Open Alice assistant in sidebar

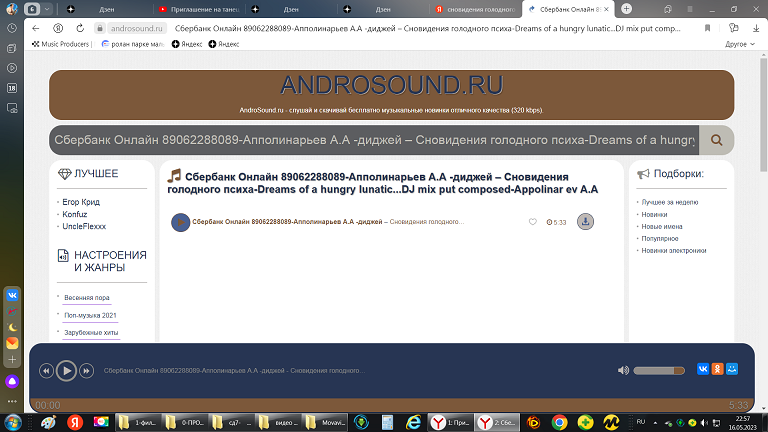[x=12, y=382]
